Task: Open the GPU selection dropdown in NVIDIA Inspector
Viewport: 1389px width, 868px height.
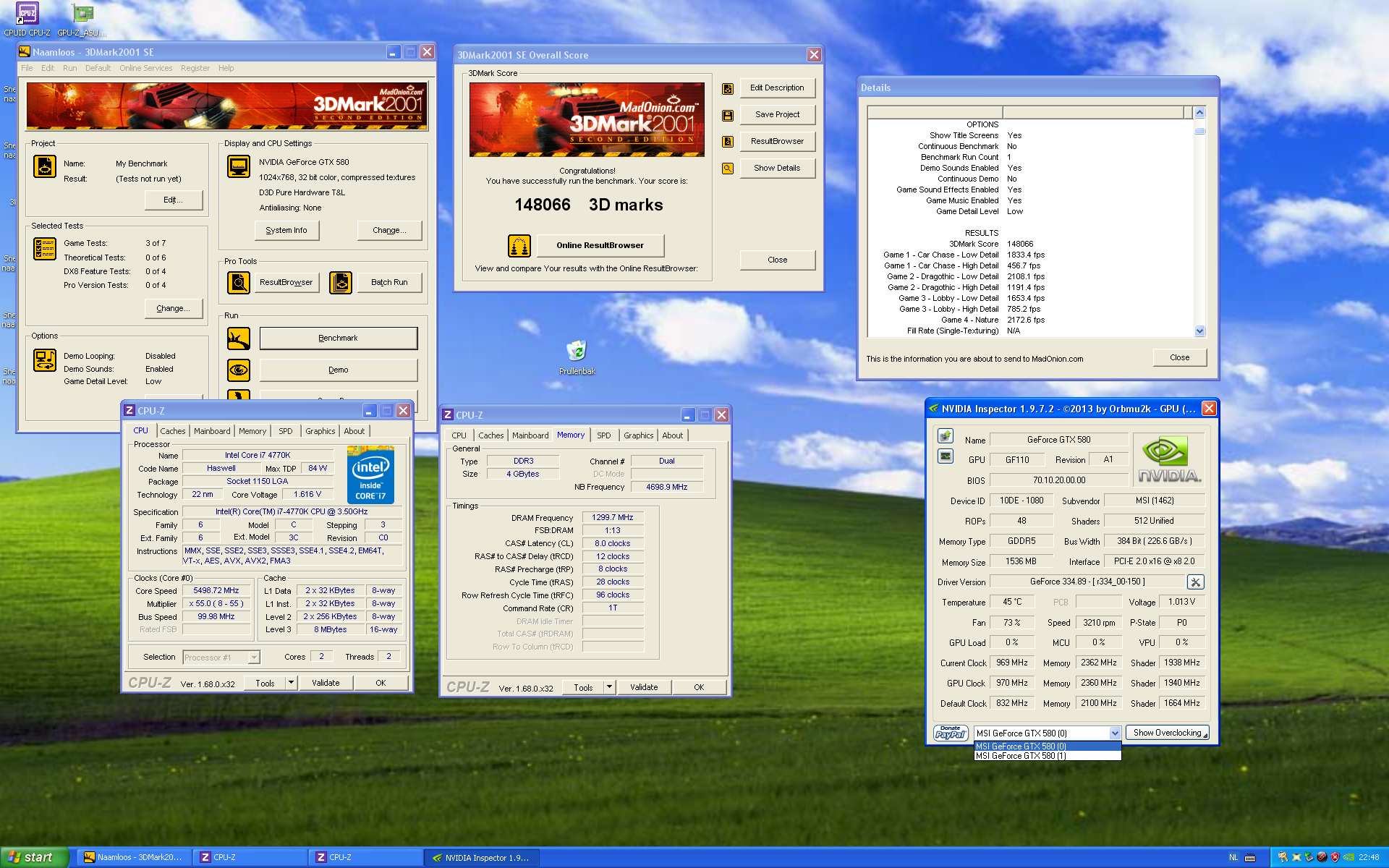Action: 1115,733
